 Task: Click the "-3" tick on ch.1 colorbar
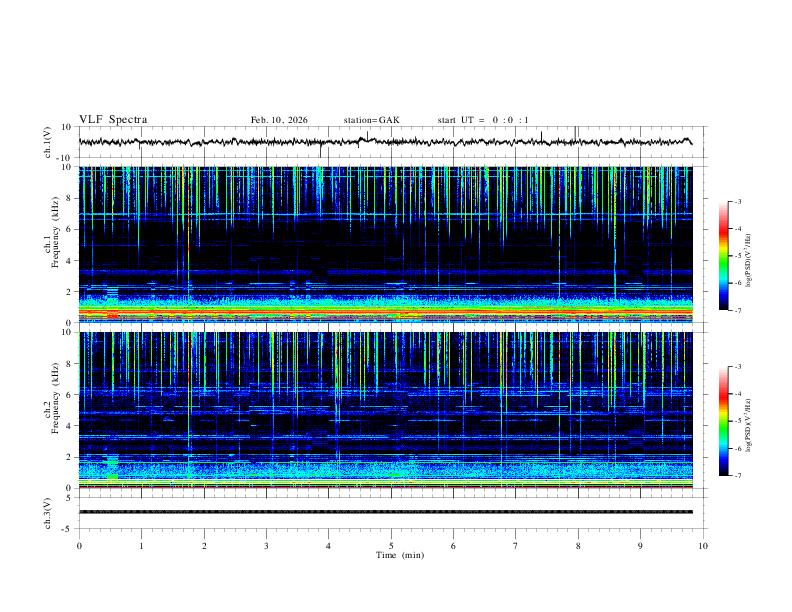(x=737, y=201)
